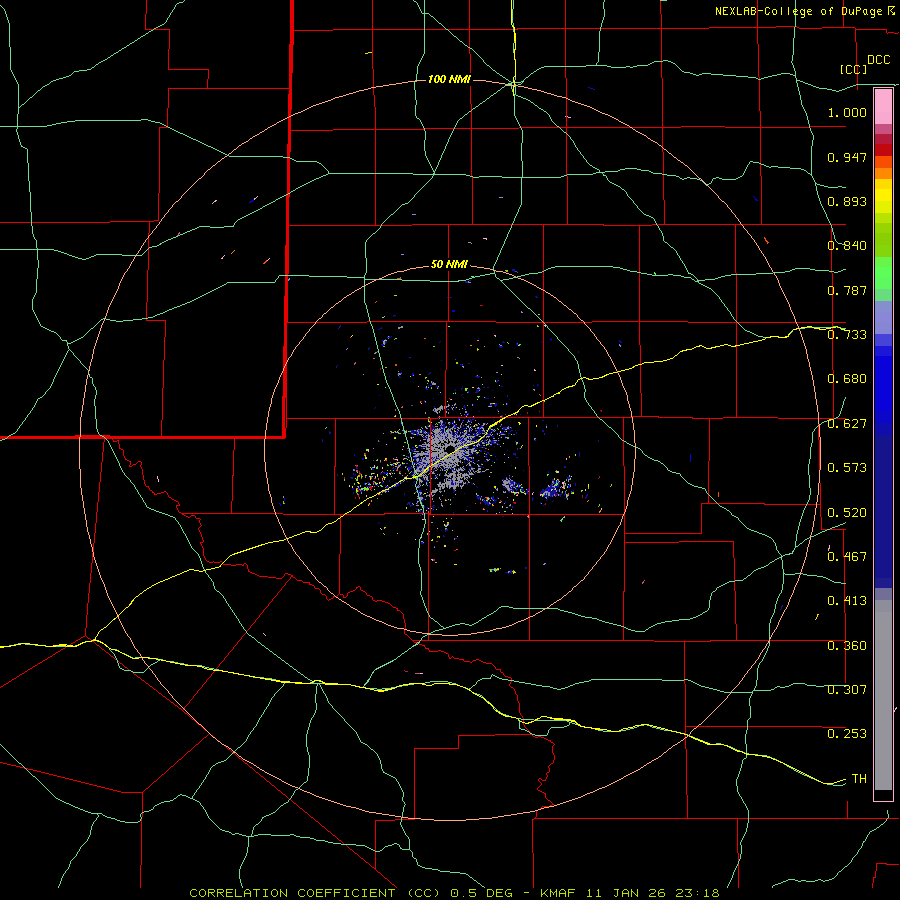Click the 0.360 scale value
900x900 pixels.
coord(847,646)
